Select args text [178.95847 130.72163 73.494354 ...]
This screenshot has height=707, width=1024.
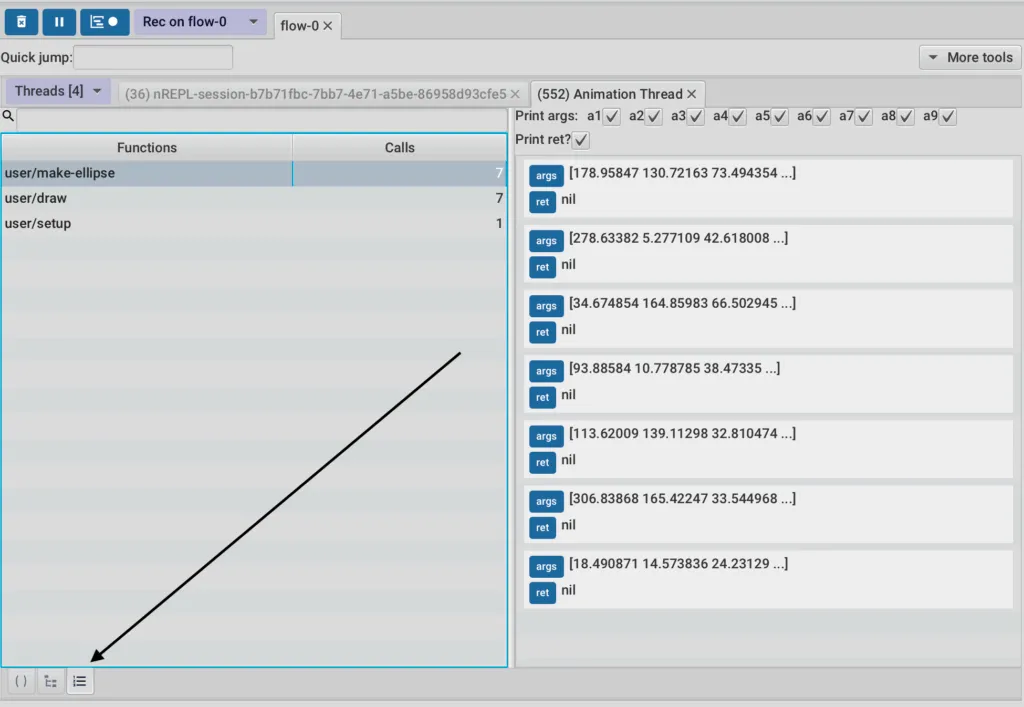(x=682, y=173)
